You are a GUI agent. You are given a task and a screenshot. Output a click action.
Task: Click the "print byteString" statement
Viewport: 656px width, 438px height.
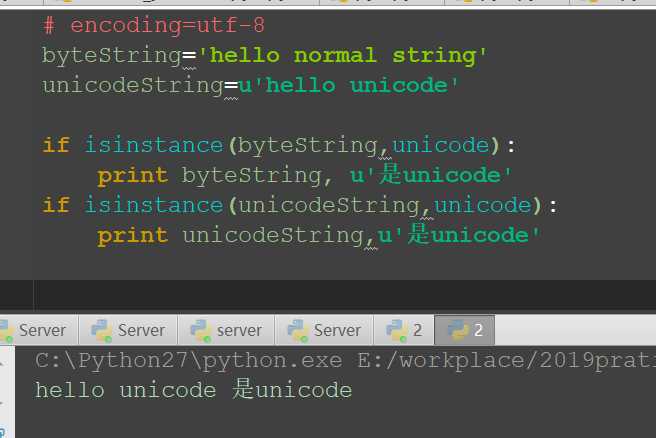[304, 175]
